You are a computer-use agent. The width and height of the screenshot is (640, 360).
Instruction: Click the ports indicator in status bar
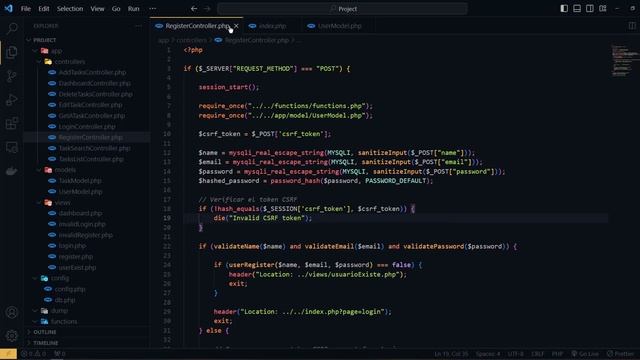coord(60,354)
